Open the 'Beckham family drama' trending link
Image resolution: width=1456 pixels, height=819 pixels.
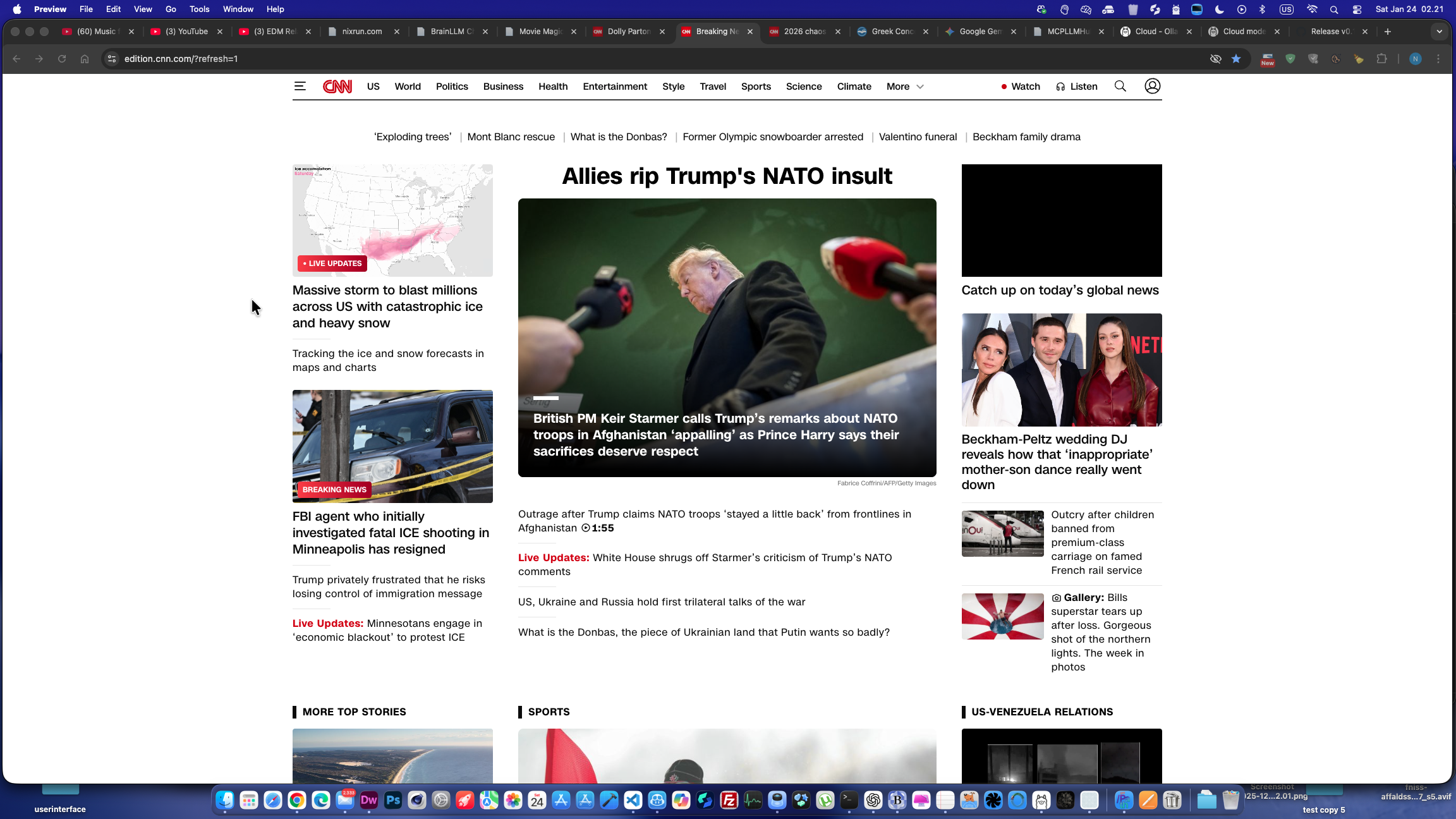(x=1026, y=137)
